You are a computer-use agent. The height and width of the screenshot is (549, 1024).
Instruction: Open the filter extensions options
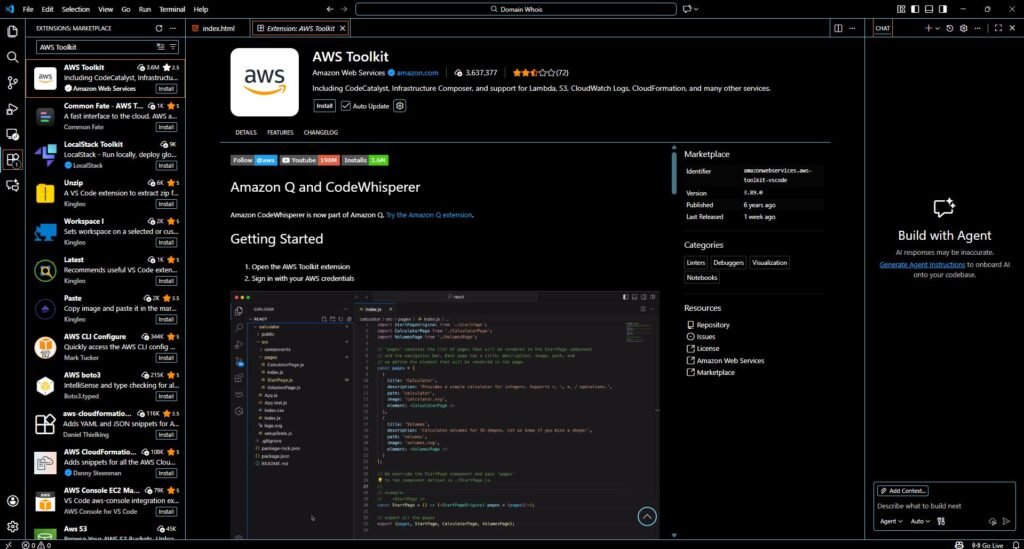pyautogui.click(x=173, y=47)
